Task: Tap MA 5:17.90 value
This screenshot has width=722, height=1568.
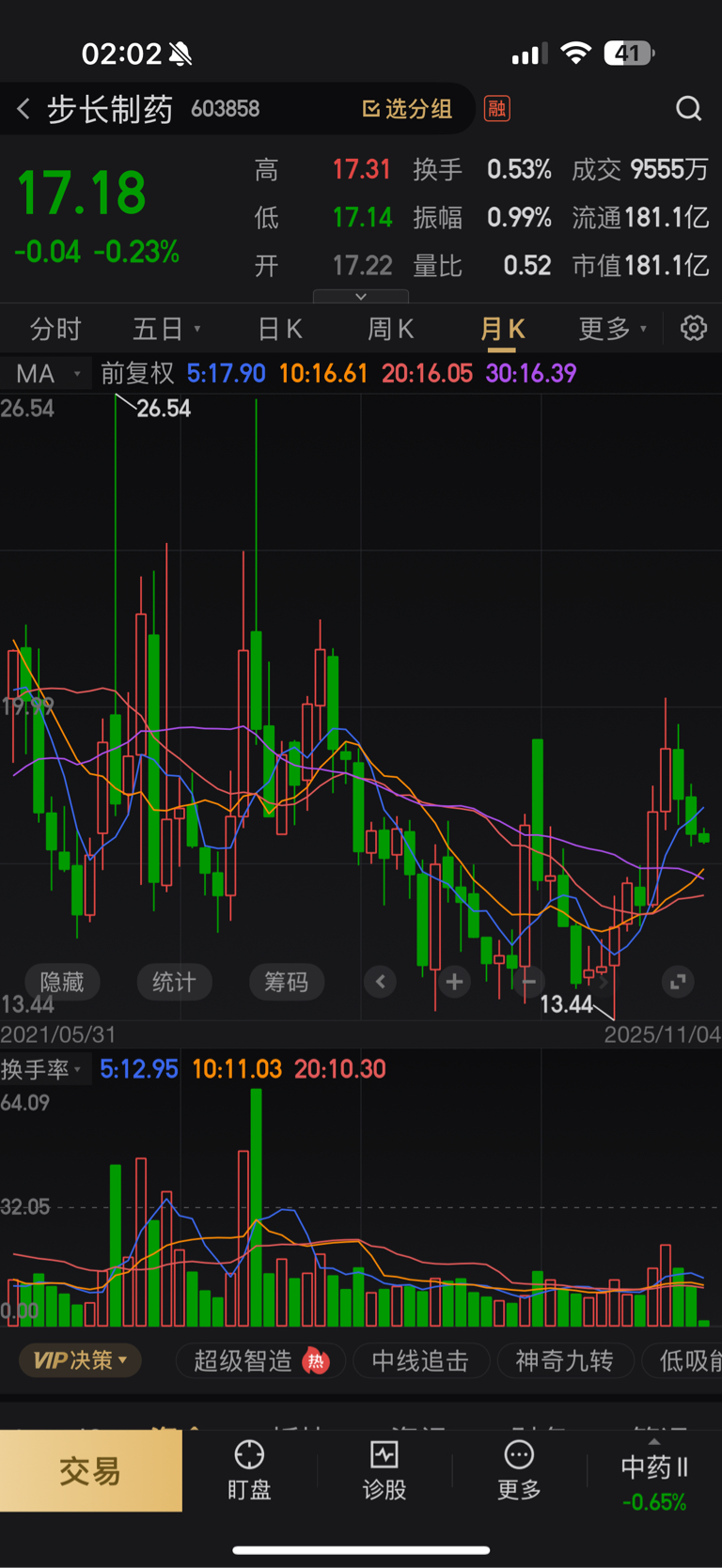Action: point(226,373)
